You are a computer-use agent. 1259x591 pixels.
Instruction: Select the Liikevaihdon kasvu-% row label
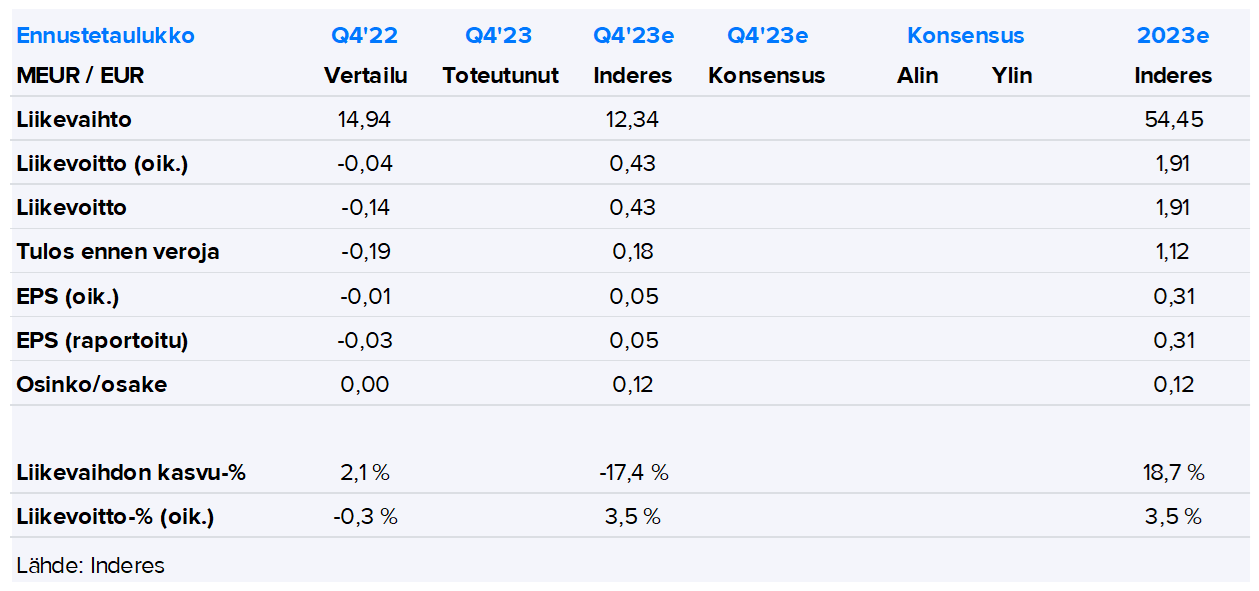click(131, 473)
